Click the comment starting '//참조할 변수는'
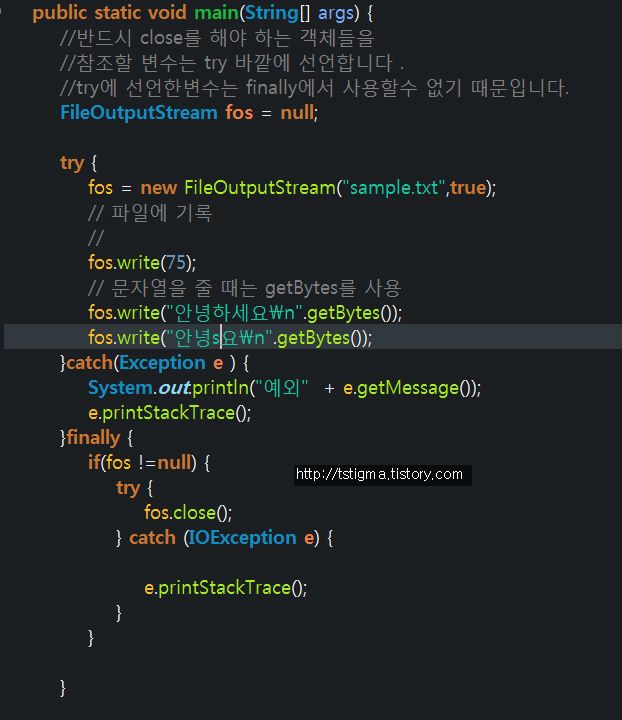622x720 pixels. coord(231,63)
